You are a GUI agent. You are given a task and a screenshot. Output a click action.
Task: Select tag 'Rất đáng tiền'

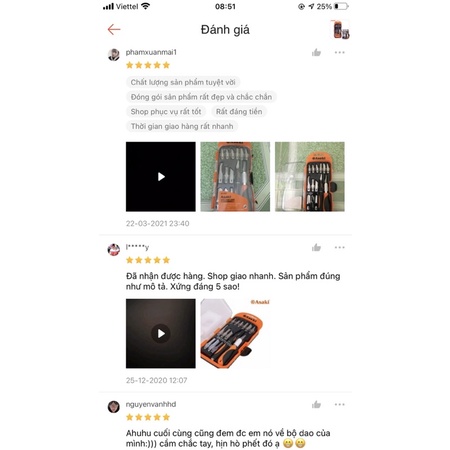point(239,111)
